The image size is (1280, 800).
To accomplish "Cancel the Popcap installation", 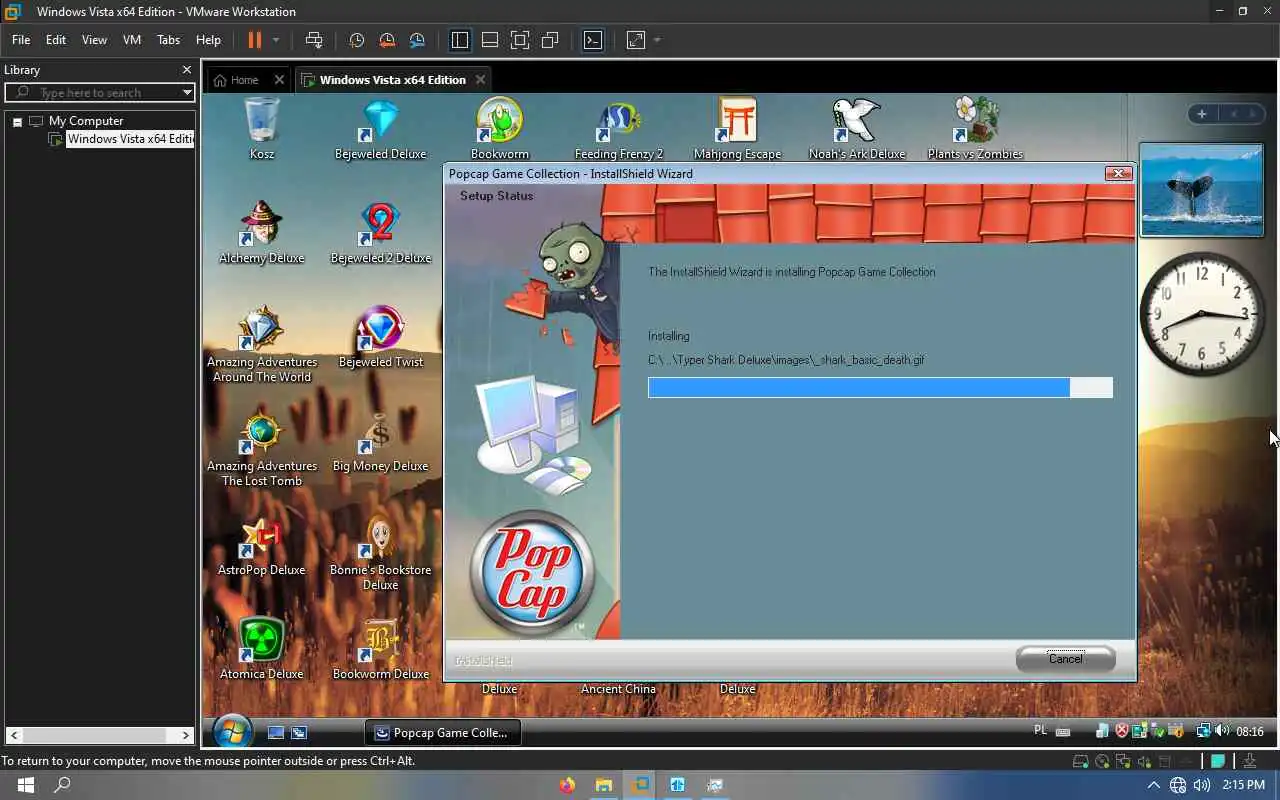I will (x=1065, y=658).
